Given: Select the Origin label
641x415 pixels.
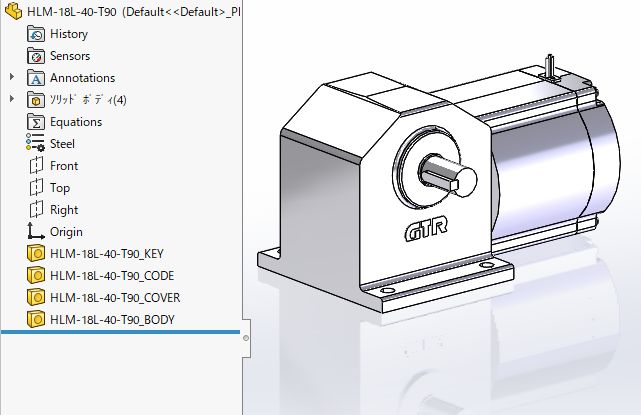Looking at the screenshot, I should 66,232.
